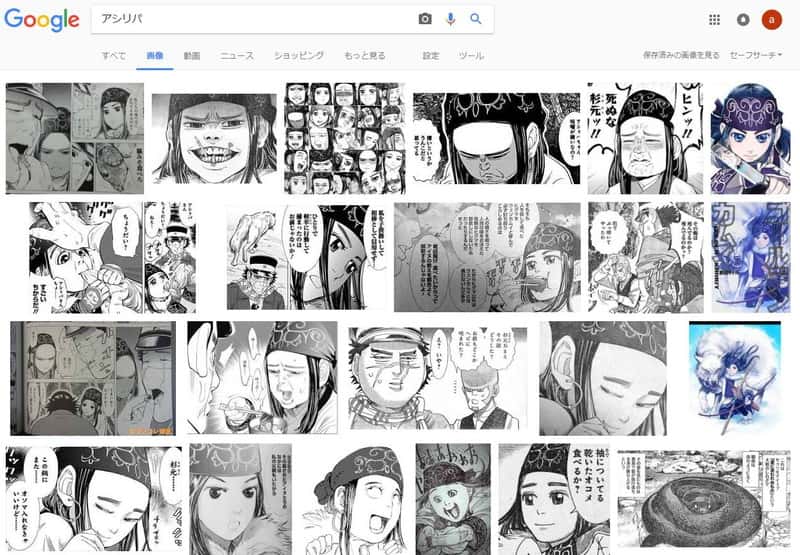Open the ちょうだい manga panel thumbnail
Viewport: 800px width, 555px height.
[112, 258]
